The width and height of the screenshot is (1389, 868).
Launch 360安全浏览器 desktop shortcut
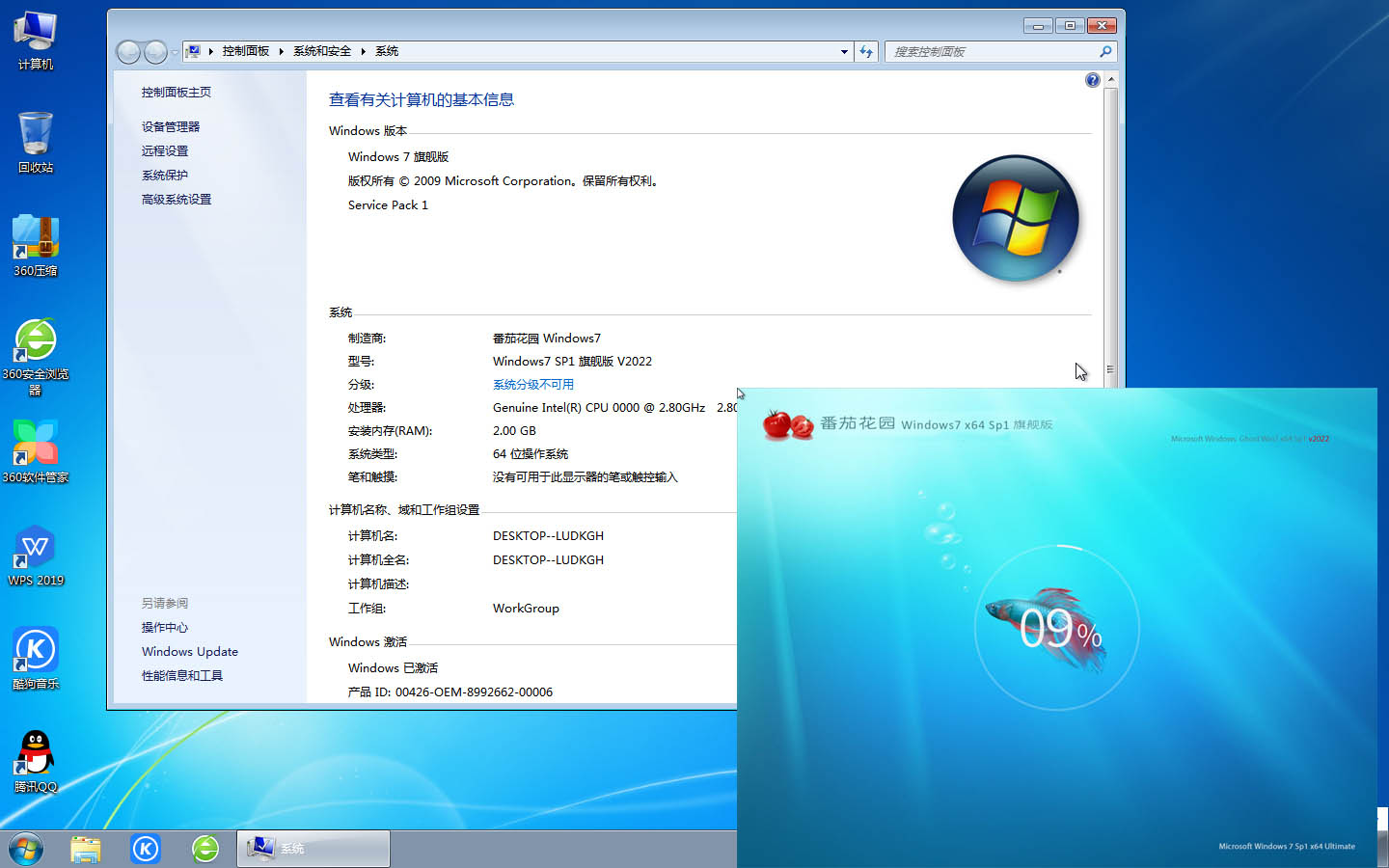click(x=36, y=357)
